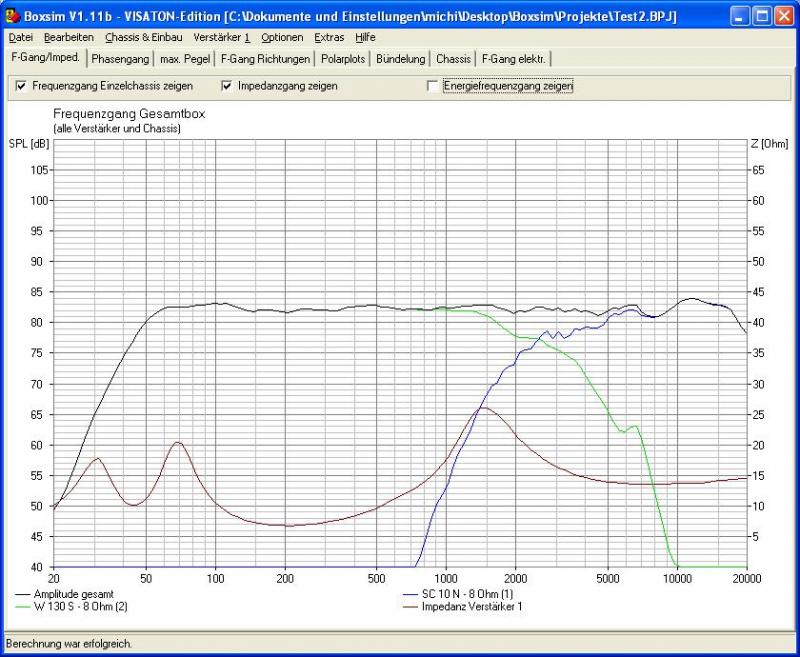Open the Chassis & Einbau menu
800x657 pixels.
click(x=144, y=37)
